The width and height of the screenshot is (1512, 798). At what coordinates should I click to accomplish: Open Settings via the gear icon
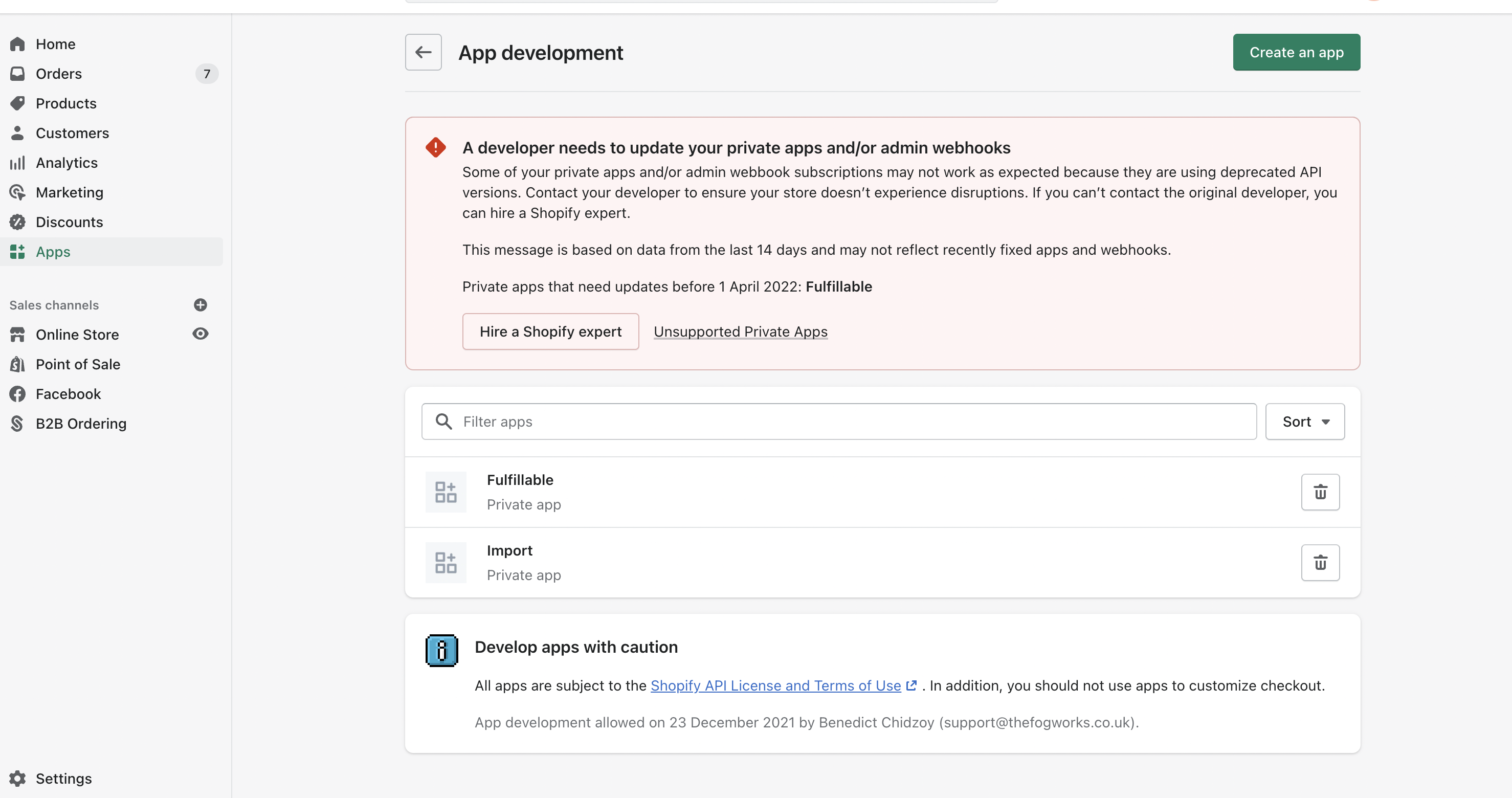click(x=17, y=779)
